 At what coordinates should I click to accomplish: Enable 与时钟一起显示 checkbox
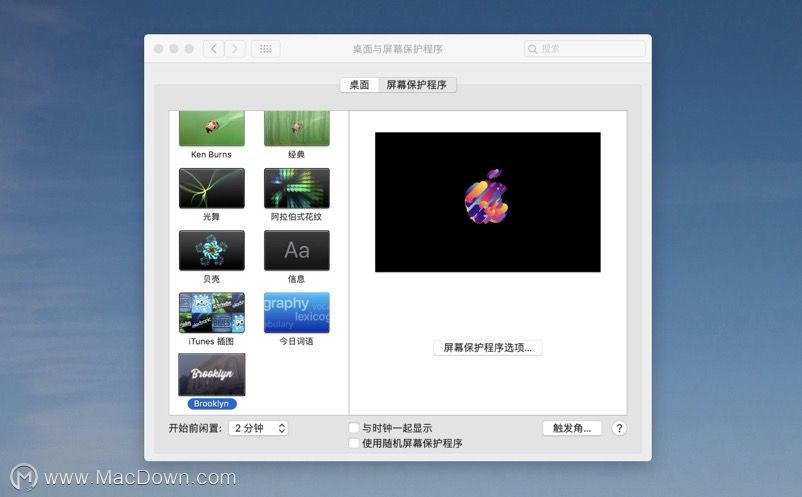point(354,428)
